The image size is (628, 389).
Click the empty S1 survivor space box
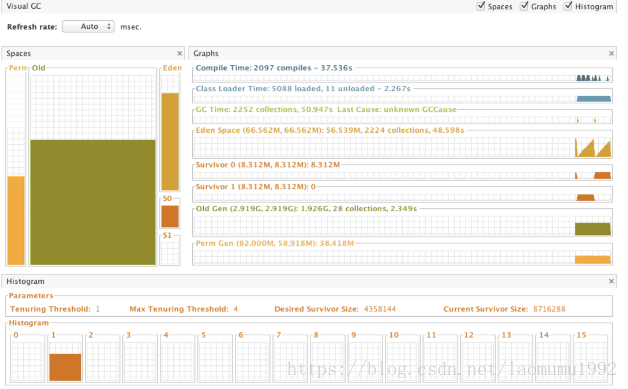coord(170,253)
